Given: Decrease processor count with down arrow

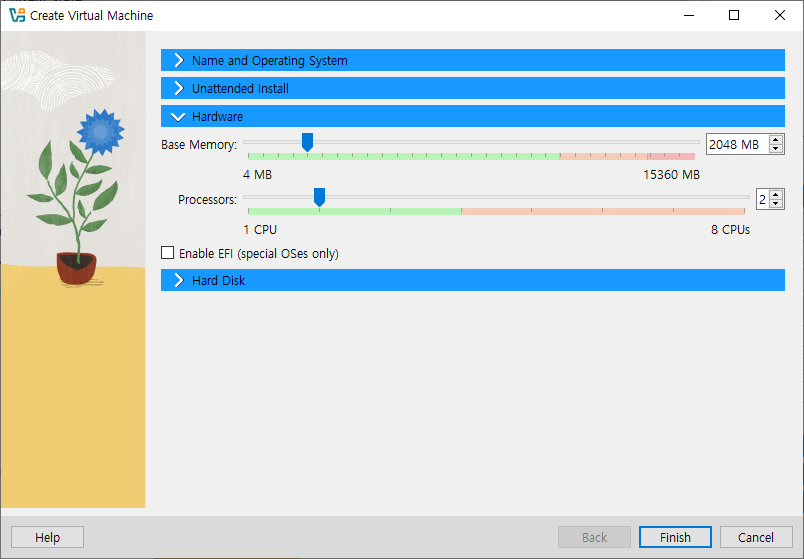Looking at the screenshot, I should coord(776,204).
